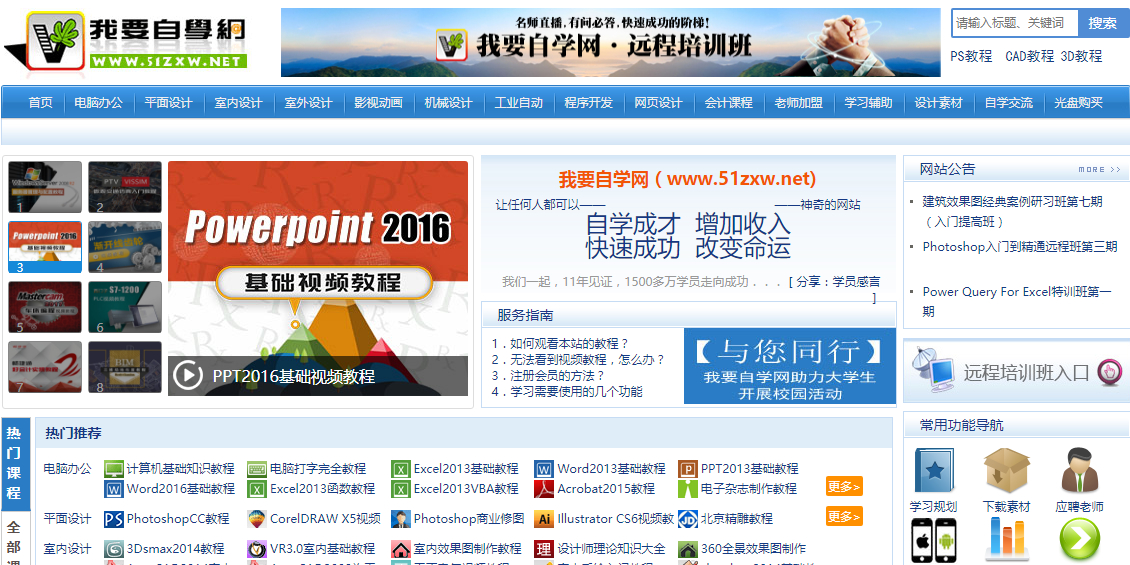Open the 下载素材 box icon
The height and width of the screenshot is (565, 1130).
point(1006,471)
